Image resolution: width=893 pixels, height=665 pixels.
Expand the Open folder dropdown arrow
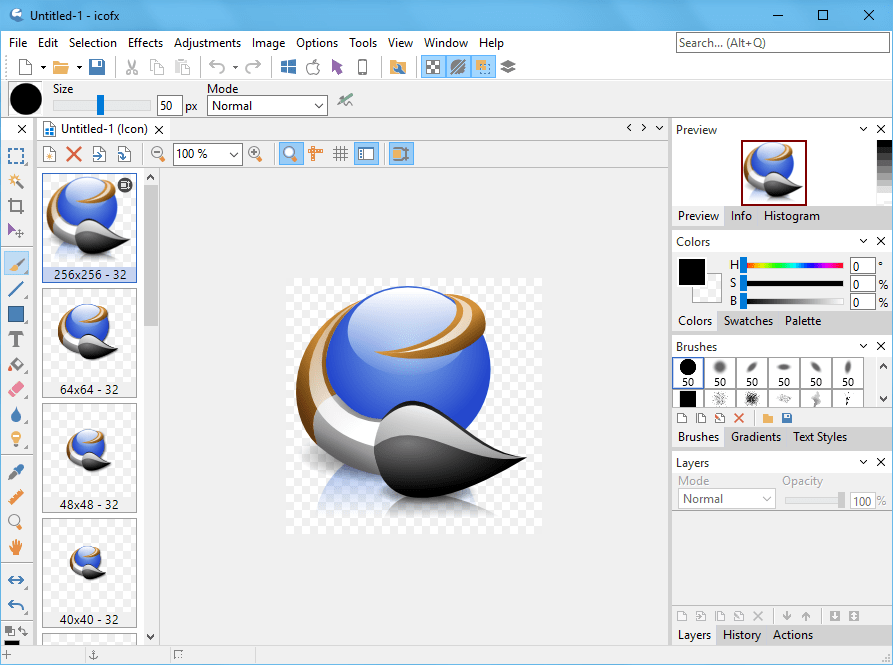79,68
